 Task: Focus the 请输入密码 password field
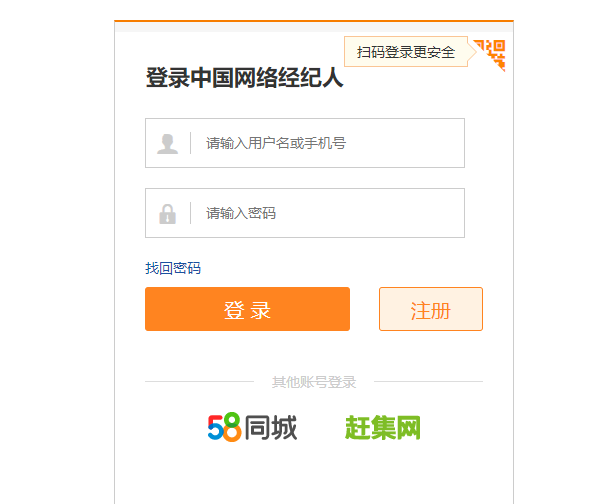click(x=330, y=213)
